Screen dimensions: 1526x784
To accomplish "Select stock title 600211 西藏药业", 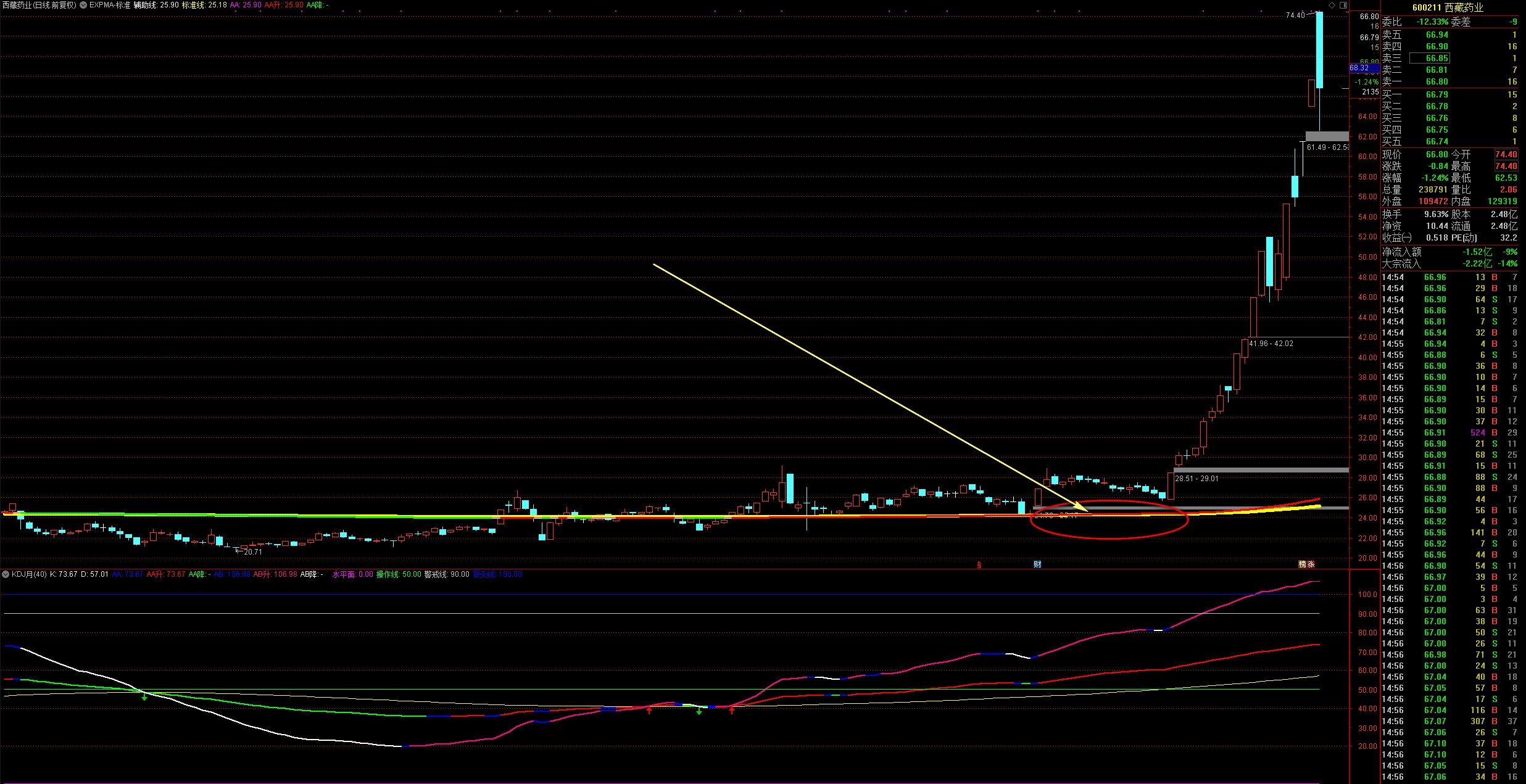I will (1448, 7).
